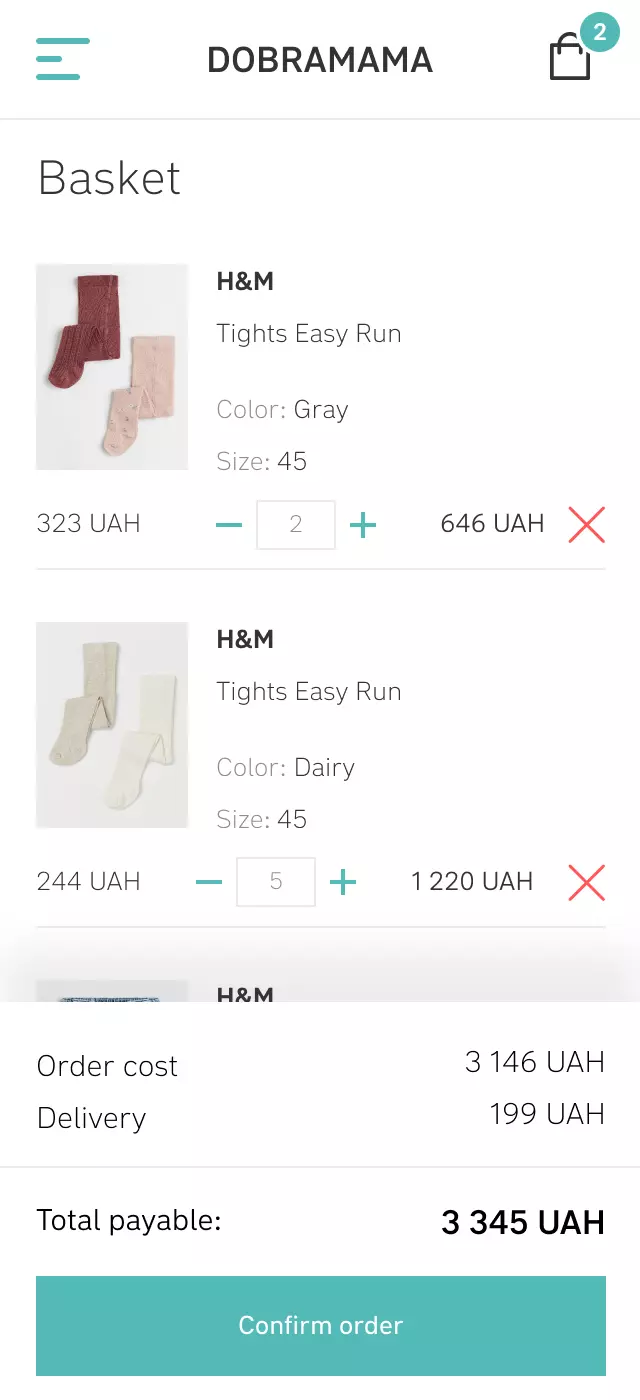Open the Dairy Tights Easy Run product page
The image size is (640, 1400).
[308, 691]
